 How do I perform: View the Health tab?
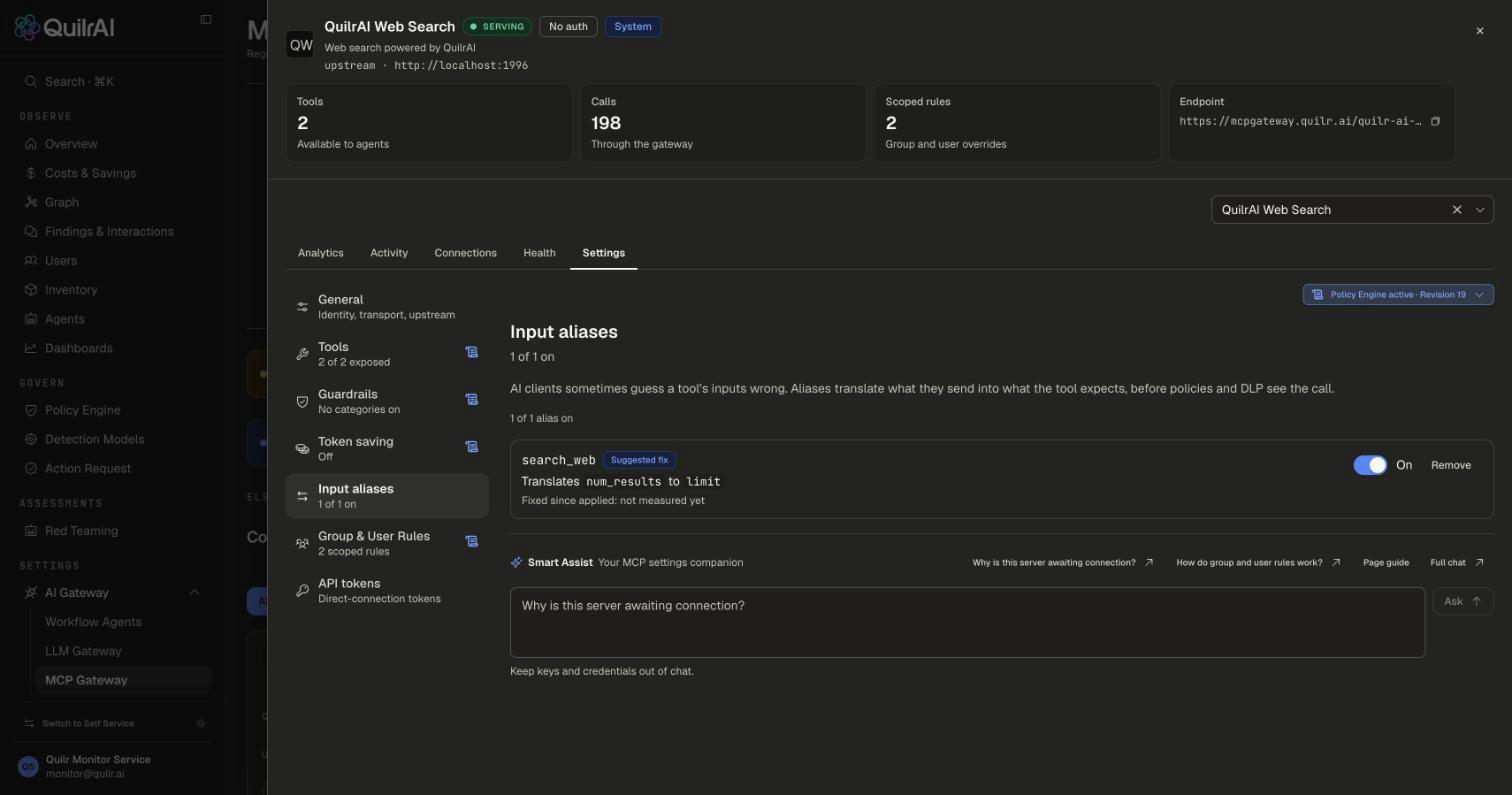(539, 253)
